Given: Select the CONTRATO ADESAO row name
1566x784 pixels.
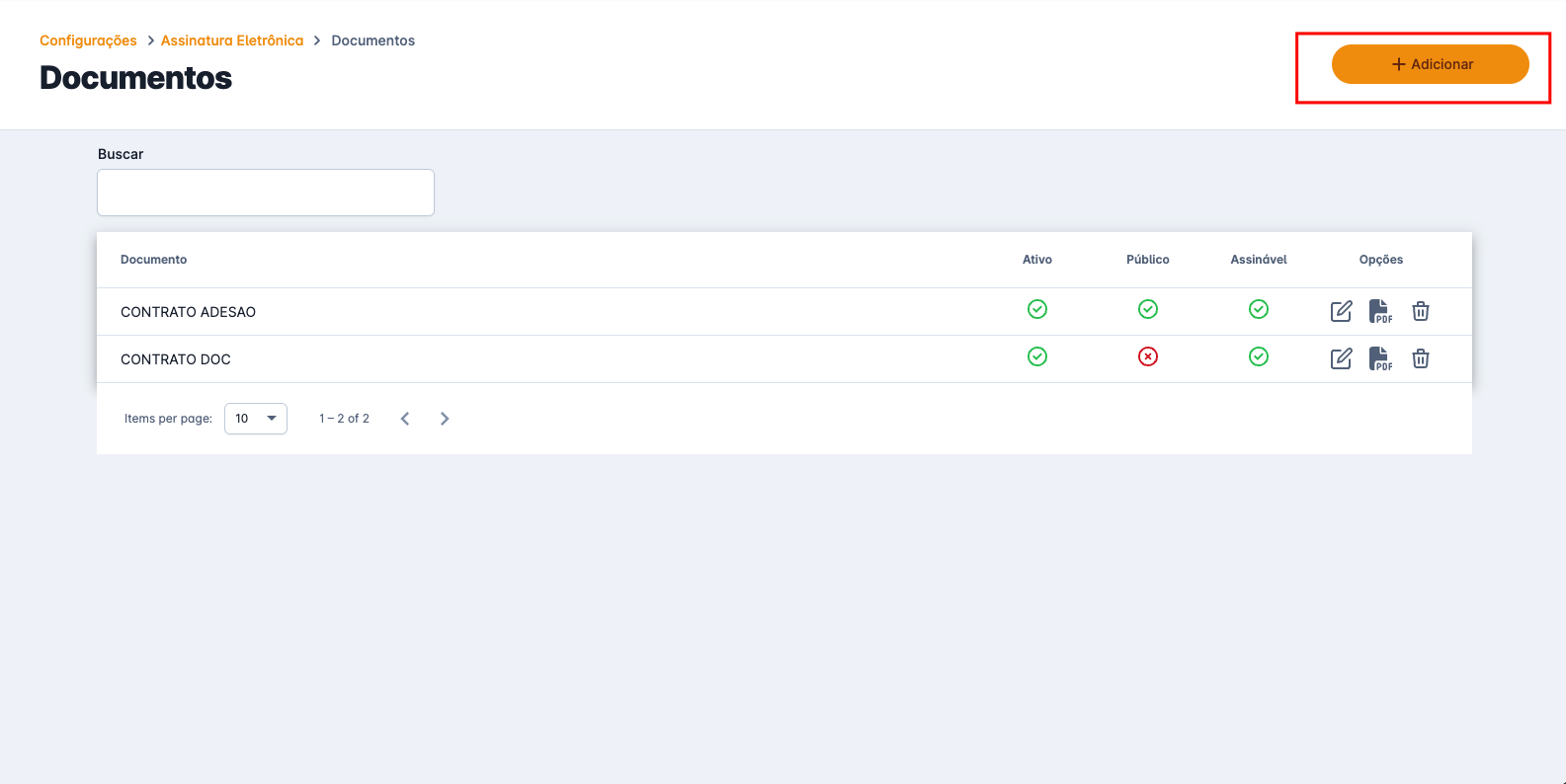Looking at the screenshot, I should coord(188,312).
